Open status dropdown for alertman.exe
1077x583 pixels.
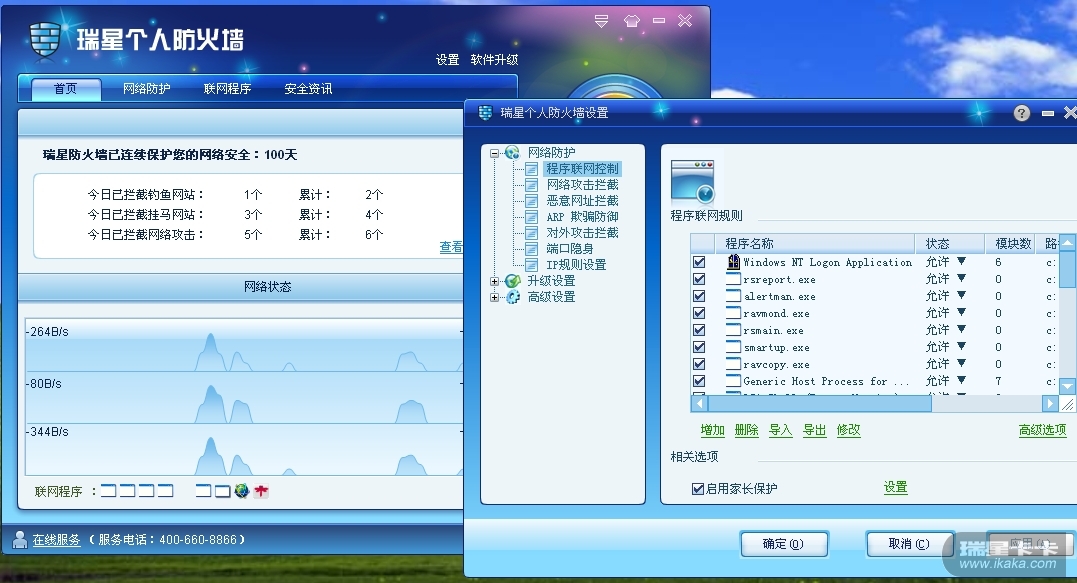coord(962,295)
